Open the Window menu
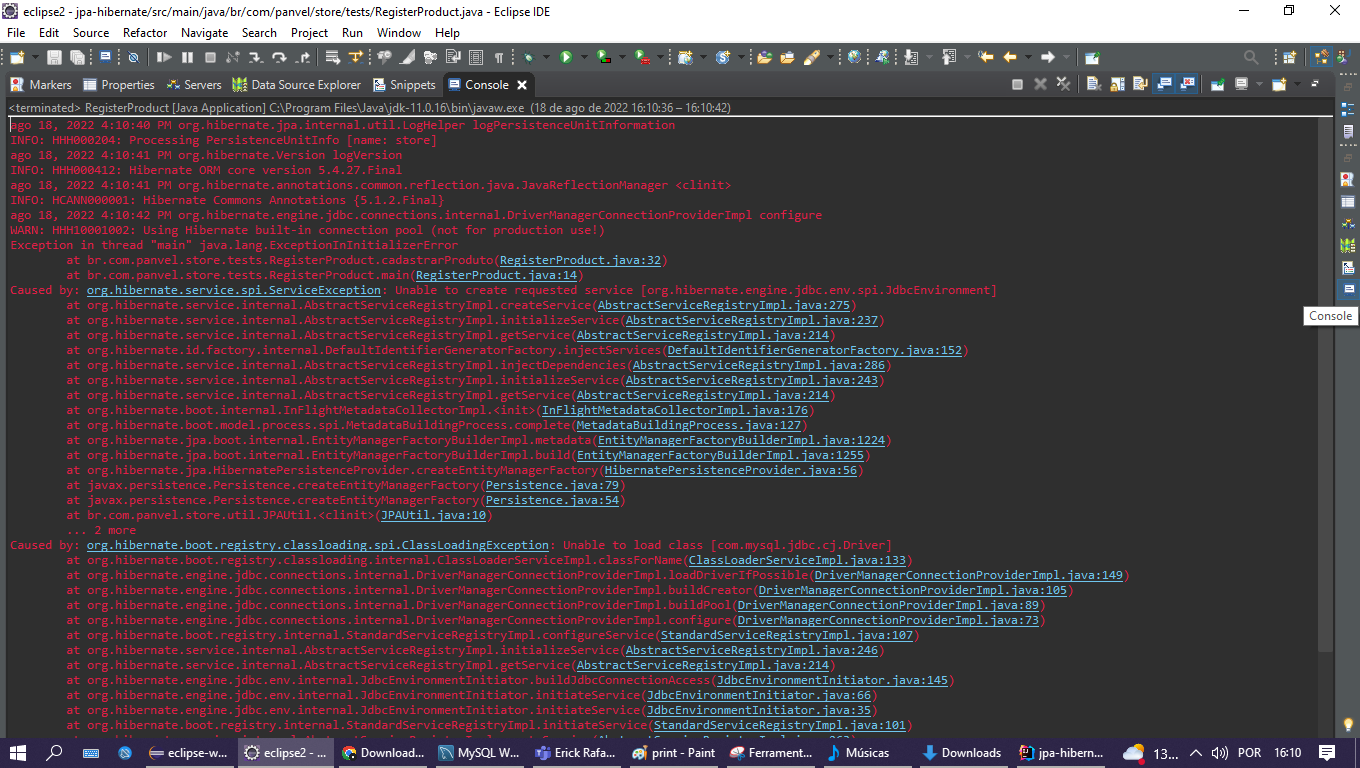The width and height of the screenshot is (1360, 768). point(399,33)
